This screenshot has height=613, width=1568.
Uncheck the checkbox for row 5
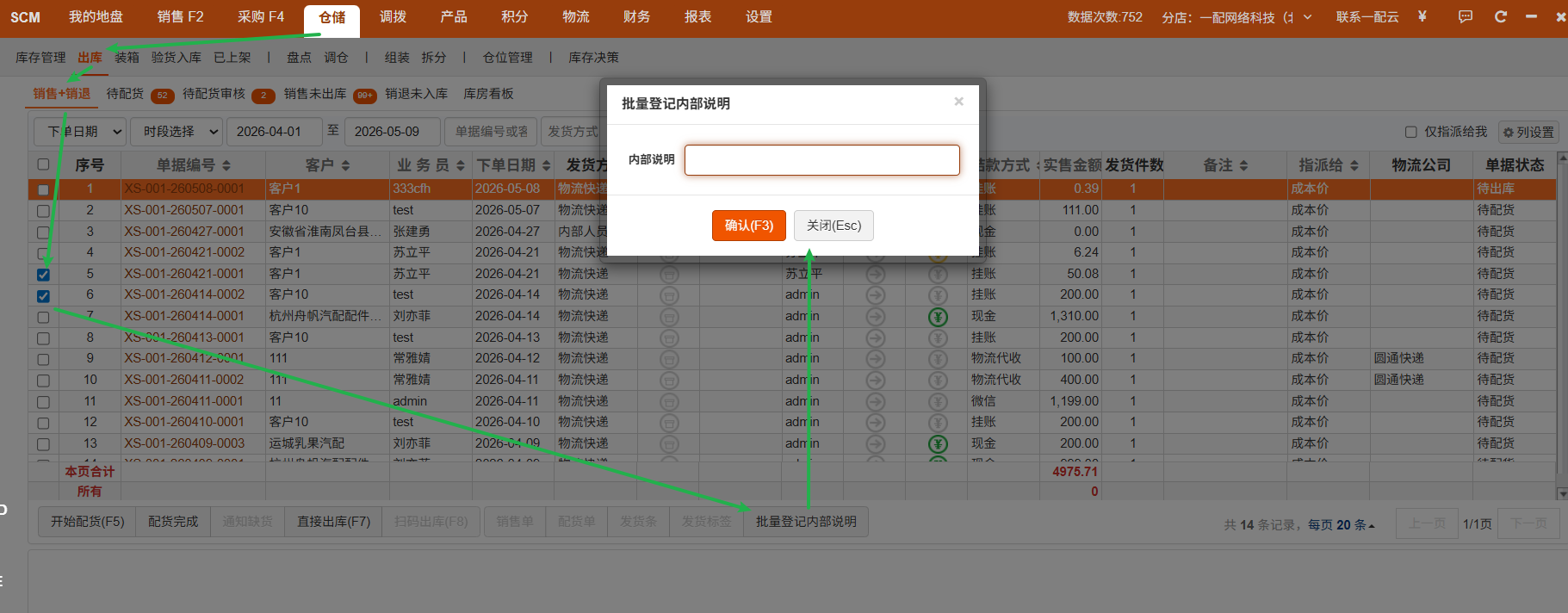click(x=43, y=275)
